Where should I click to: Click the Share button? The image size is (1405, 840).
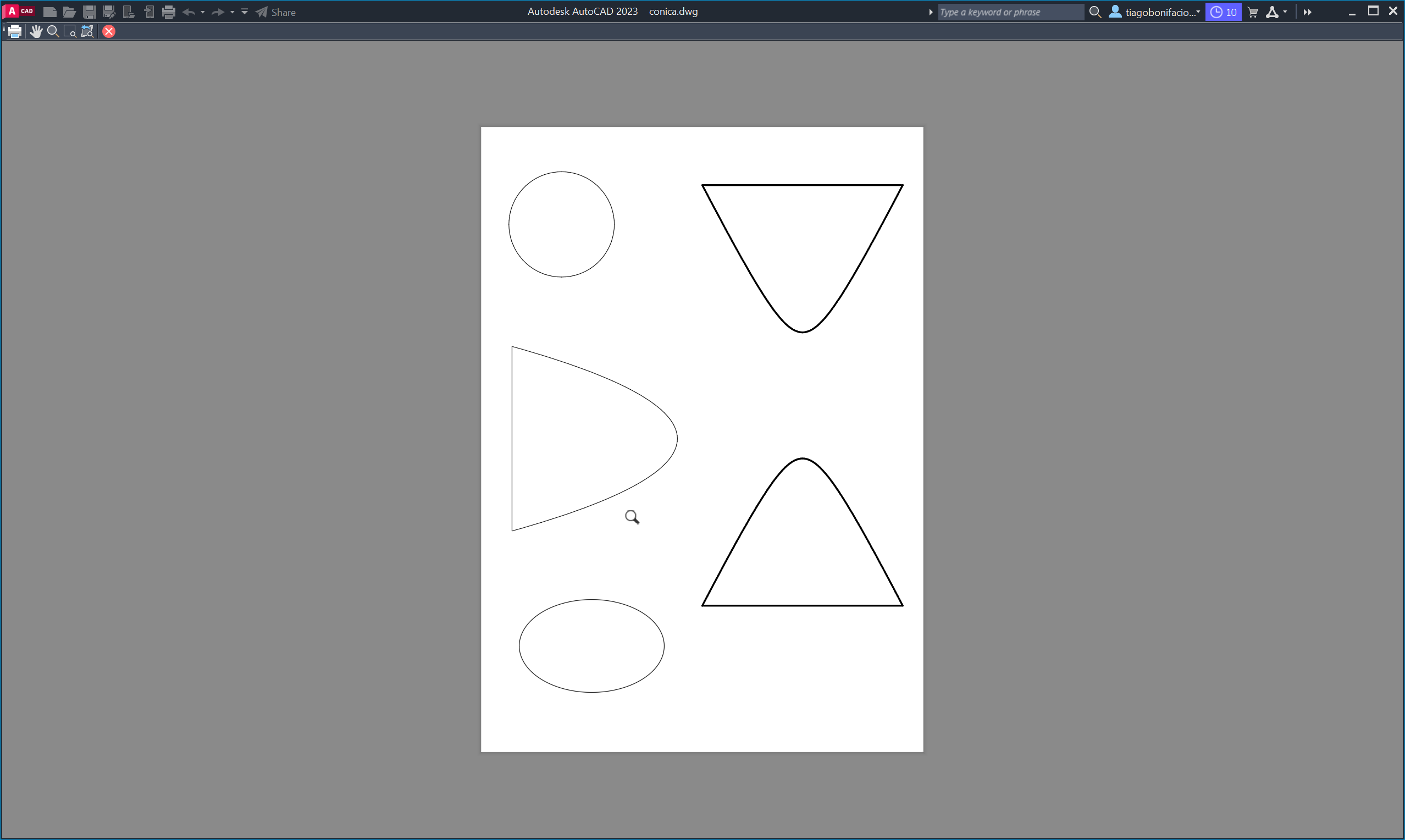click(x=276, y=12)
